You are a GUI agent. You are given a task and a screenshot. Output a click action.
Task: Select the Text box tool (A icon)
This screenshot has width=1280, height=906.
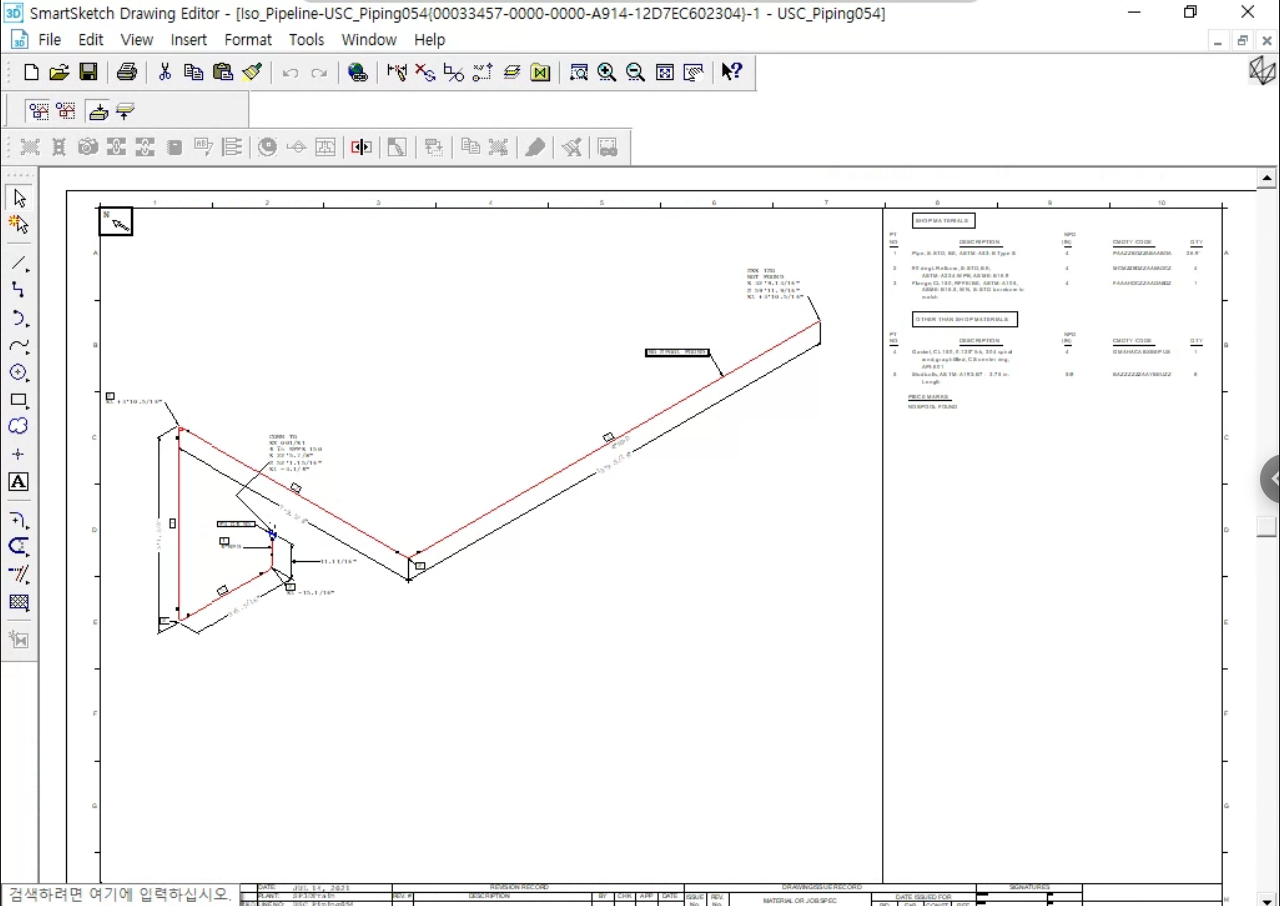19,482
